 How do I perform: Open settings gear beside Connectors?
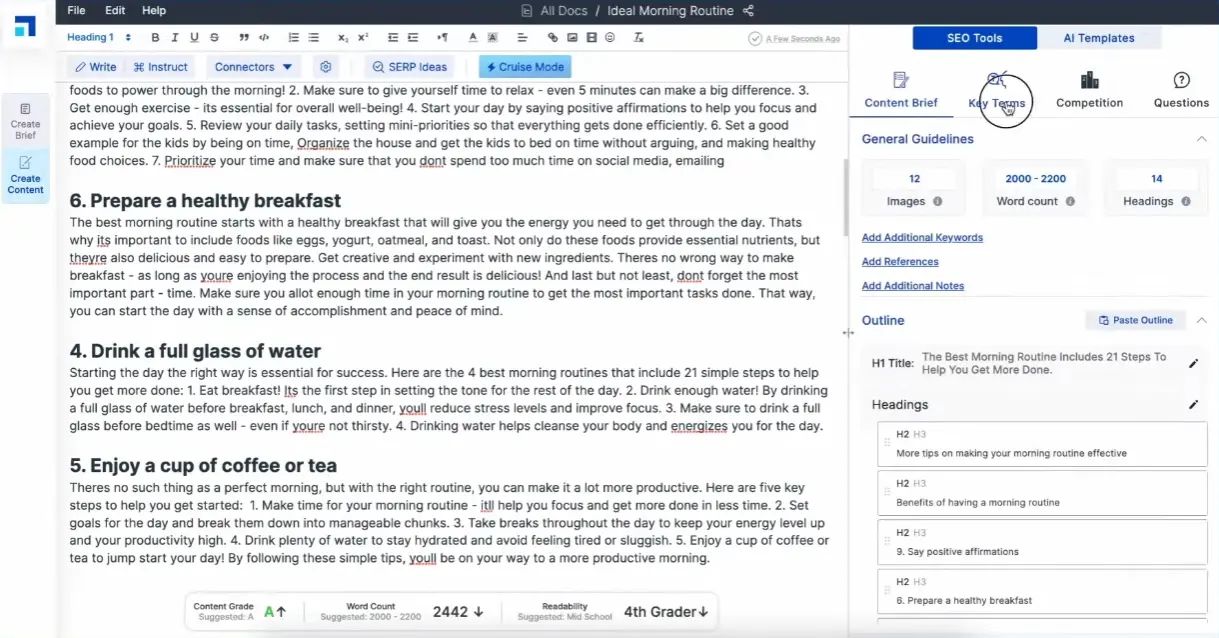tap(325, 67)
